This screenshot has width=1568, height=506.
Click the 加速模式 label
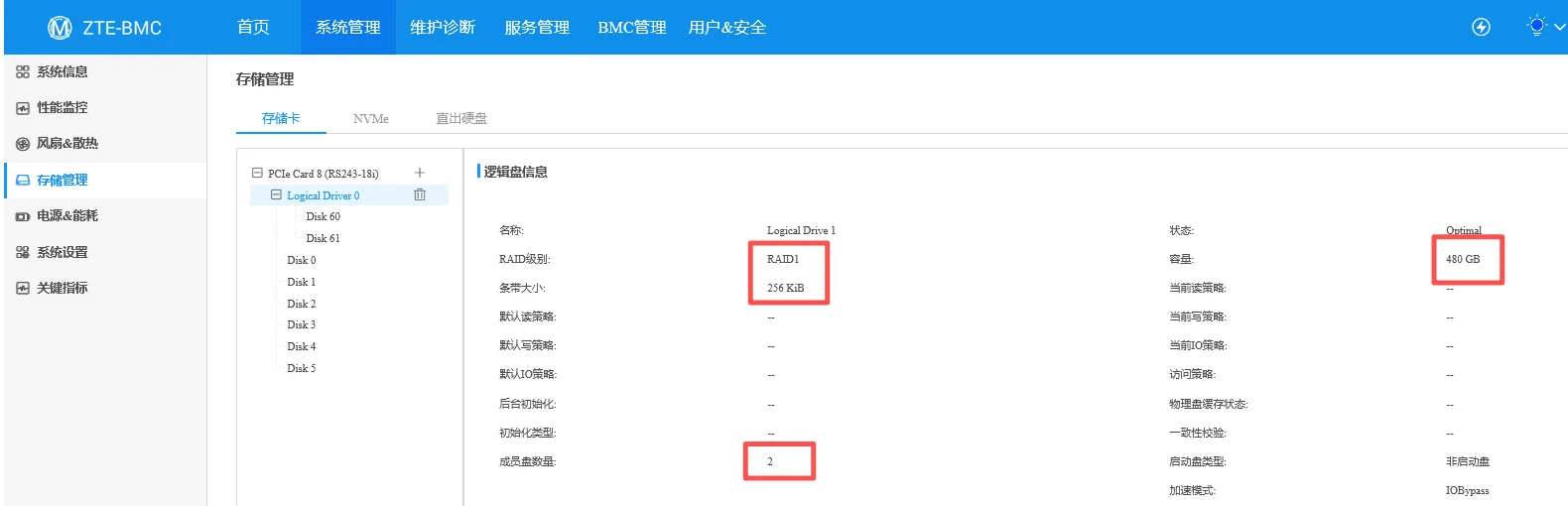point(1192,490)
